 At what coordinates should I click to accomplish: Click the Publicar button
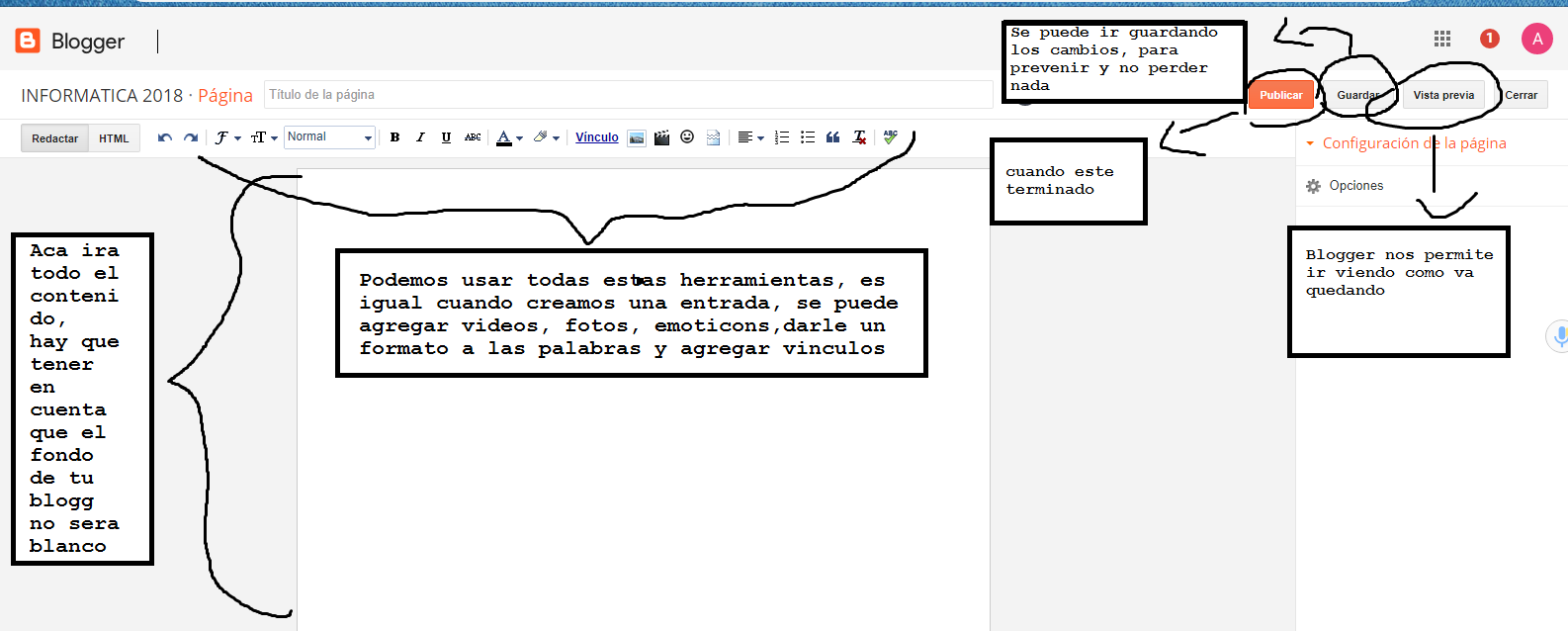1281,95
